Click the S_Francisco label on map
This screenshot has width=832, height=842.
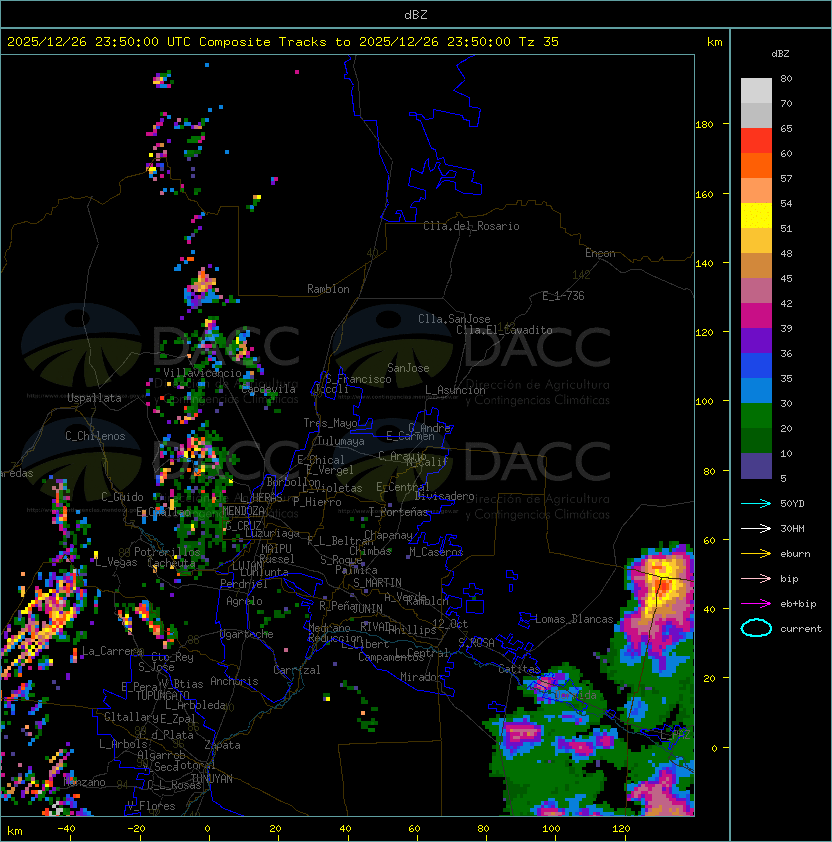click(358, 379)
